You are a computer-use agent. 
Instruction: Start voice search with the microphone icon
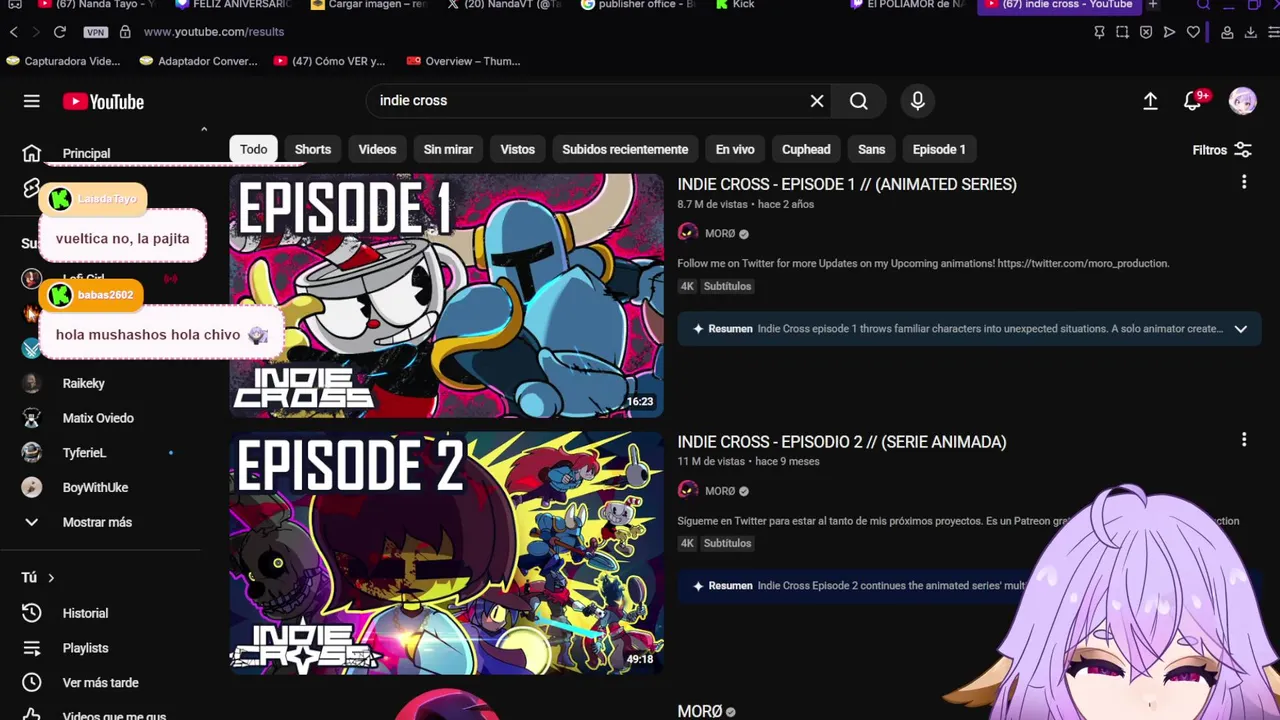[918, 101]
